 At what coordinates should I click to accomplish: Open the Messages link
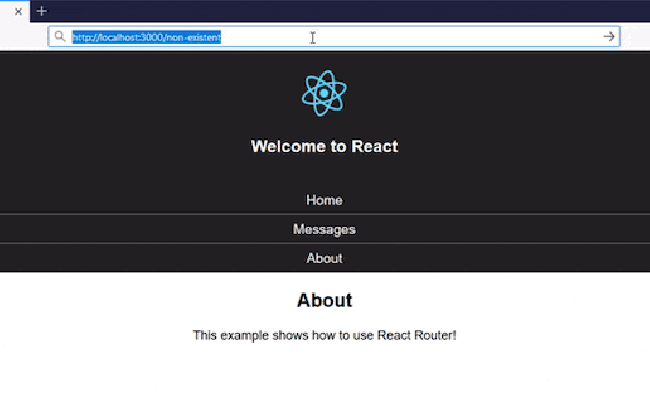pos(324,229)
